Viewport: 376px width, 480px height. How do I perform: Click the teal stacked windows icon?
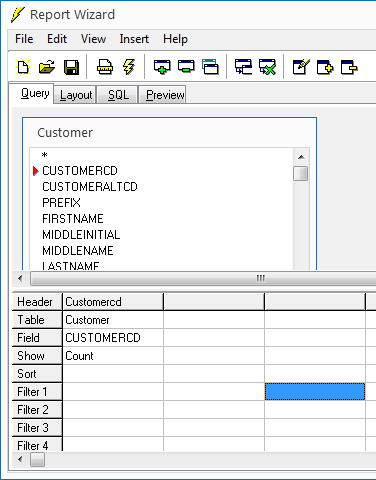[210, 67]
